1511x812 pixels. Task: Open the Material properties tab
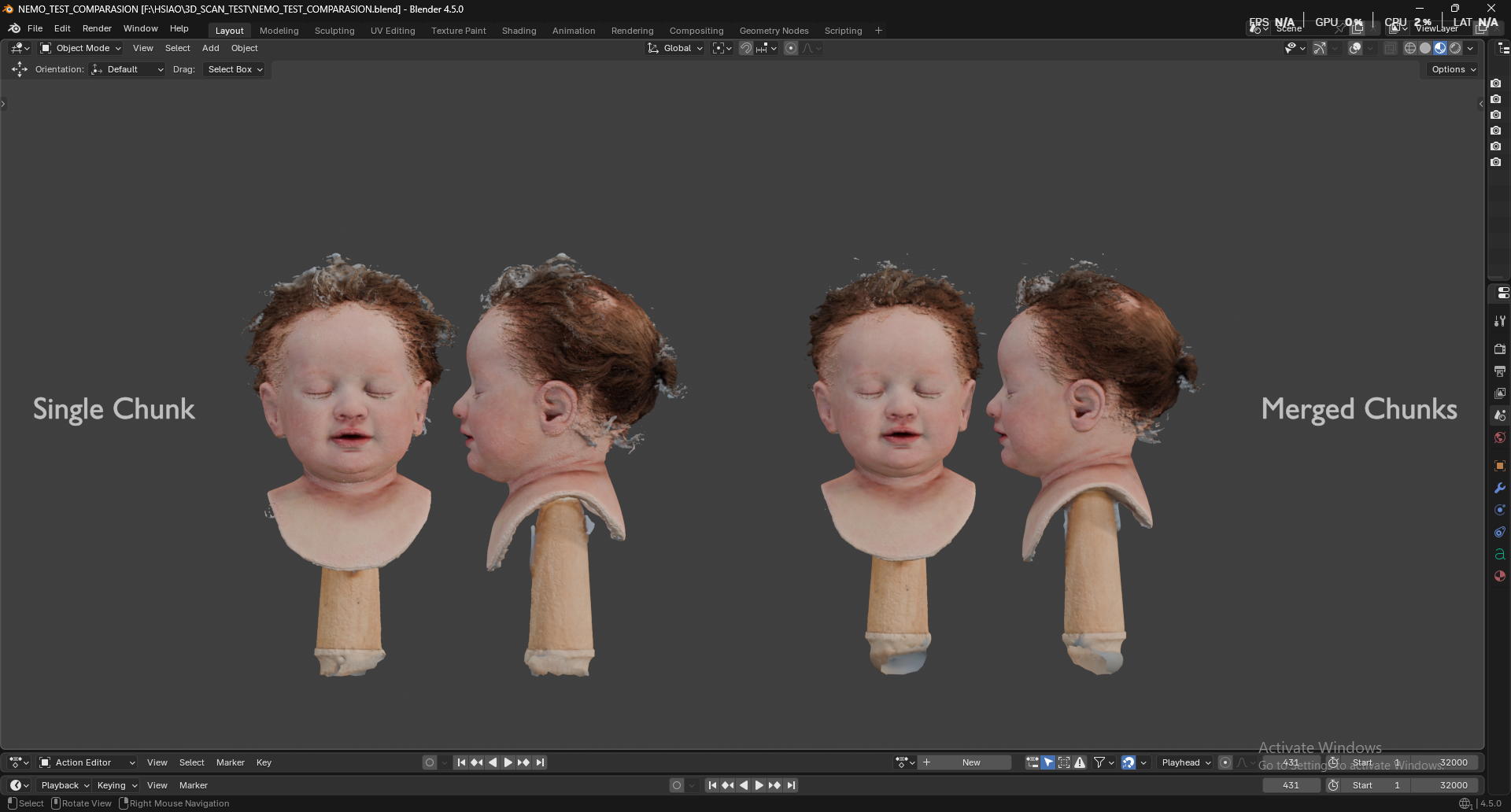pos(1500,576)
